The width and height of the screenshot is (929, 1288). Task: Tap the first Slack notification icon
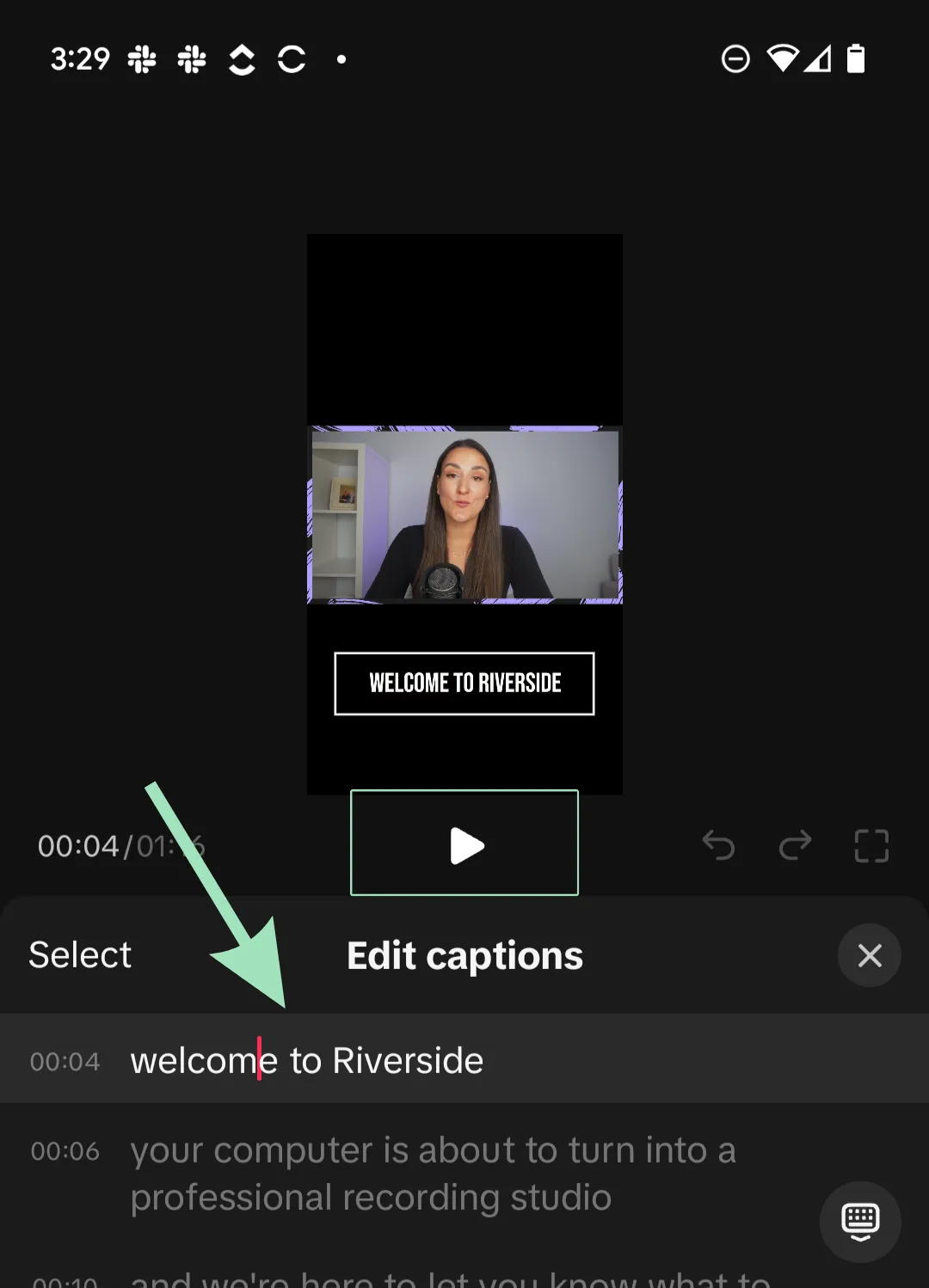pyautogui.click(x=142, y=59)
